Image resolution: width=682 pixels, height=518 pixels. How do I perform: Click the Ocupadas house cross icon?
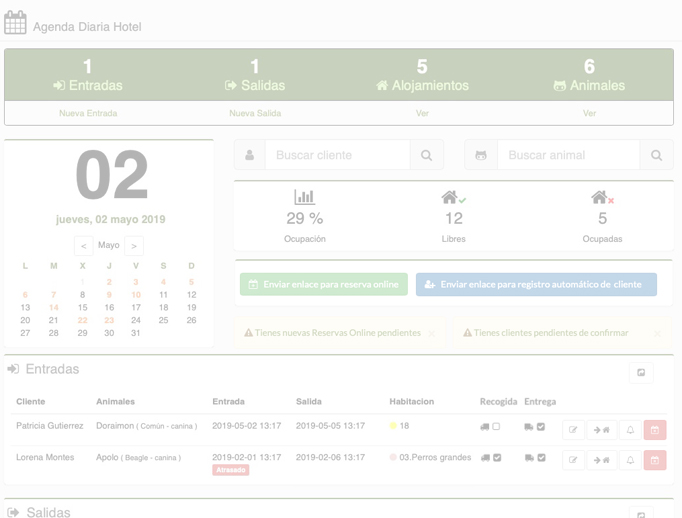[x=602, y=197]
